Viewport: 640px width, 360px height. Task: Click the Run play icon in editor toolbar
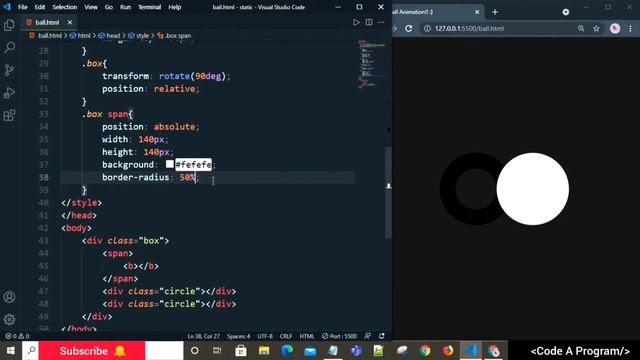pos(356,22)
